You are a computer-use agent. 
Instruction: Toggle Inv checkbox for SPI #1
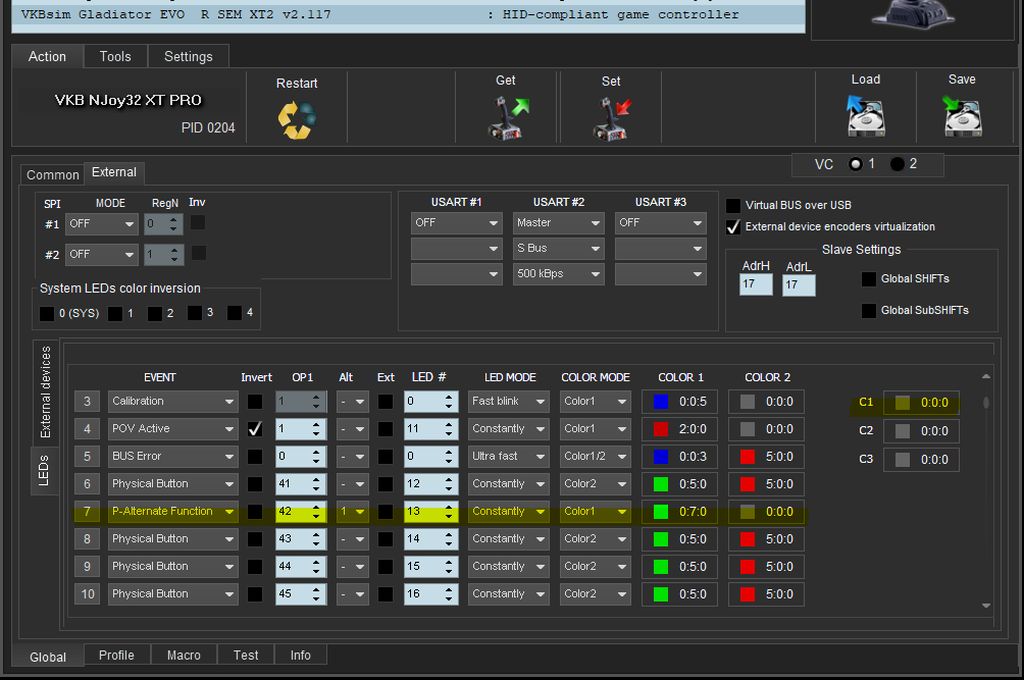click(197, 223)
